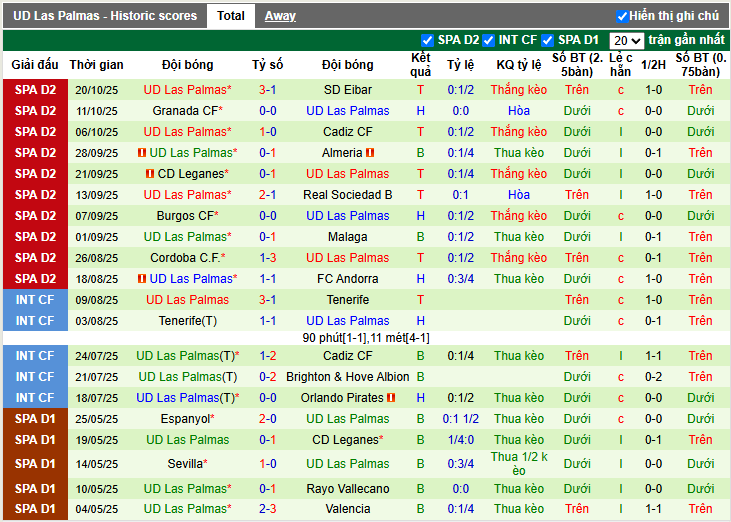Viewport: 731px width, 522px height.
Task: Click Cordoba C.F. team name
Action: [x=185, y=258]
